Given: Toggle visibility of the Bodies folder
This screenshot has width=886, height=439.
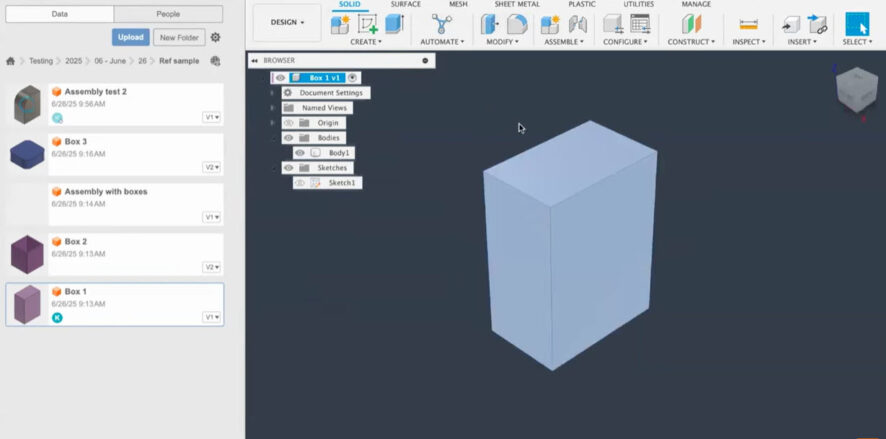Looking at the screenshot, I should coord(289,138).
